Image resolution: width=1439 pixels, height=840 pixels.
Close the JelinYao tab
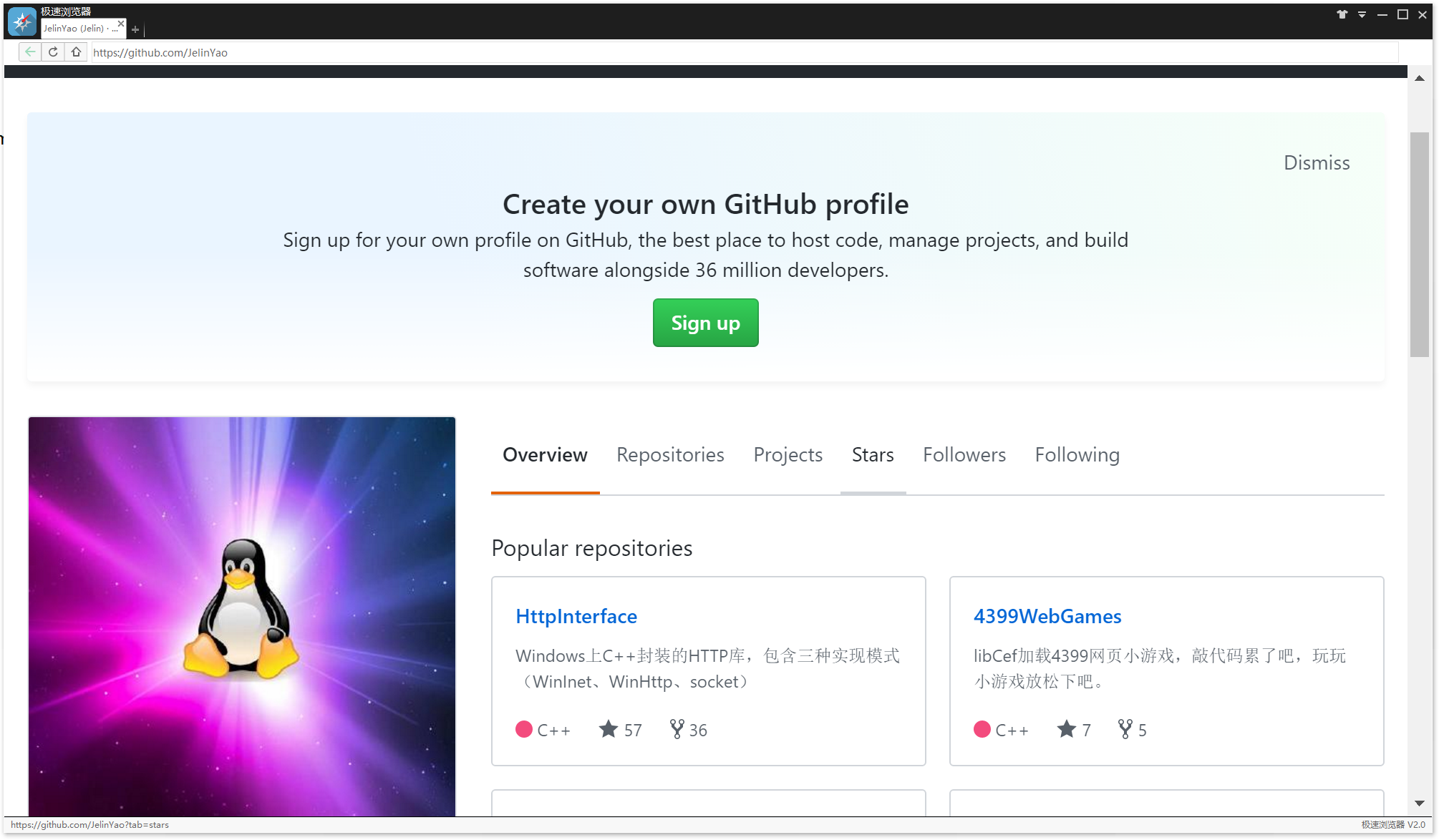121,24
